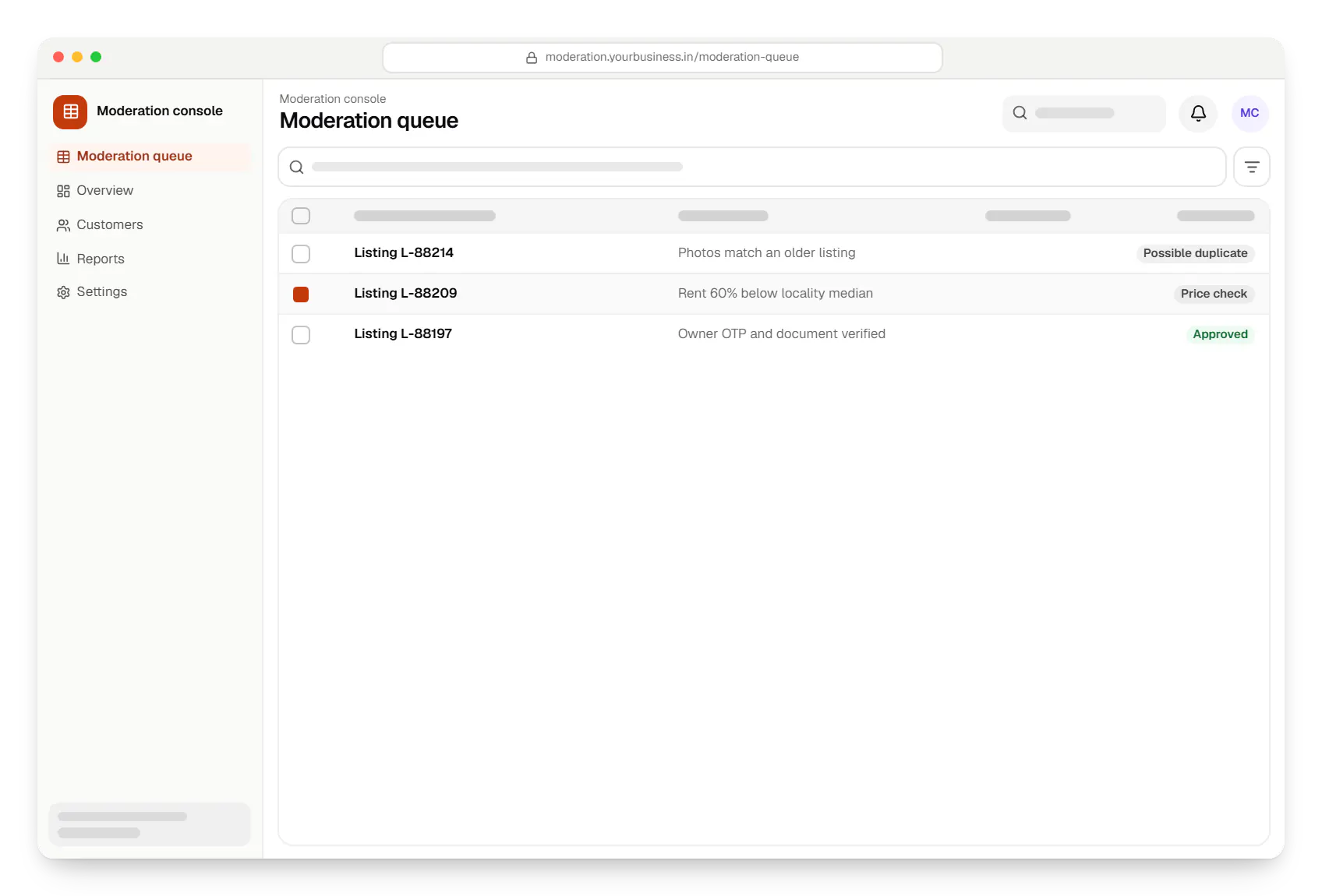The height and width of the screenshot is (896, 1322).
Task: Click the Customers sidebar icon
Action: [63, 225]
